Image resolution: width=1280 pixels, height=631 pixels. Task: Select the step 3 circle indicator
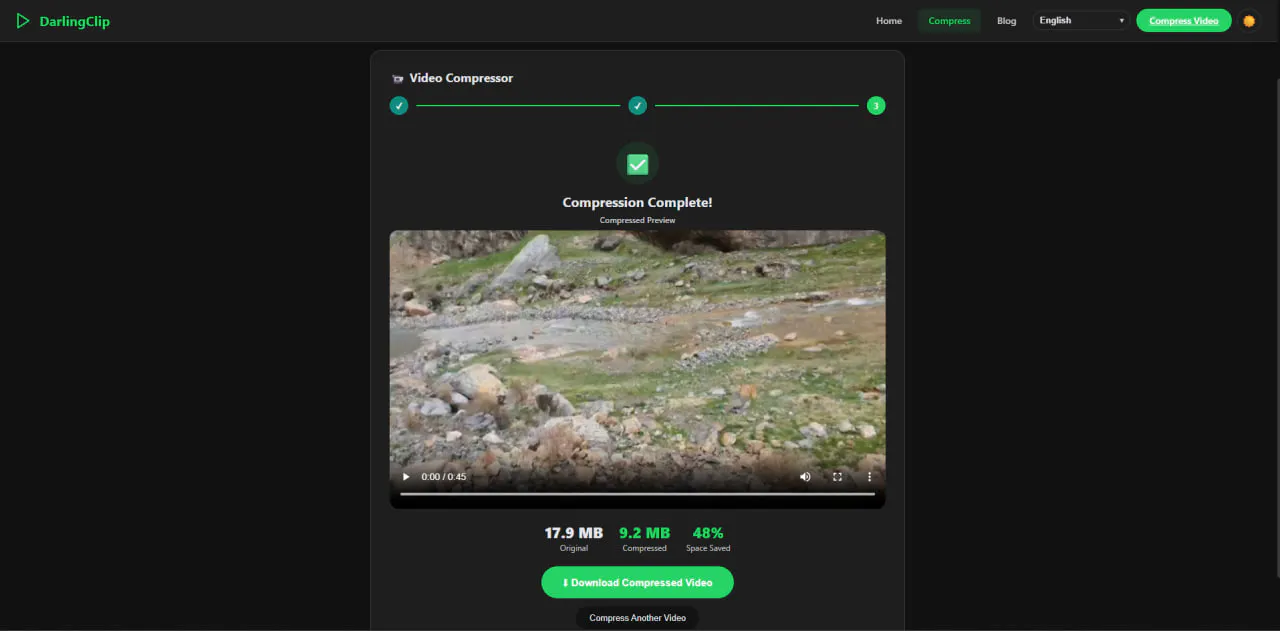tap(876, 105)
